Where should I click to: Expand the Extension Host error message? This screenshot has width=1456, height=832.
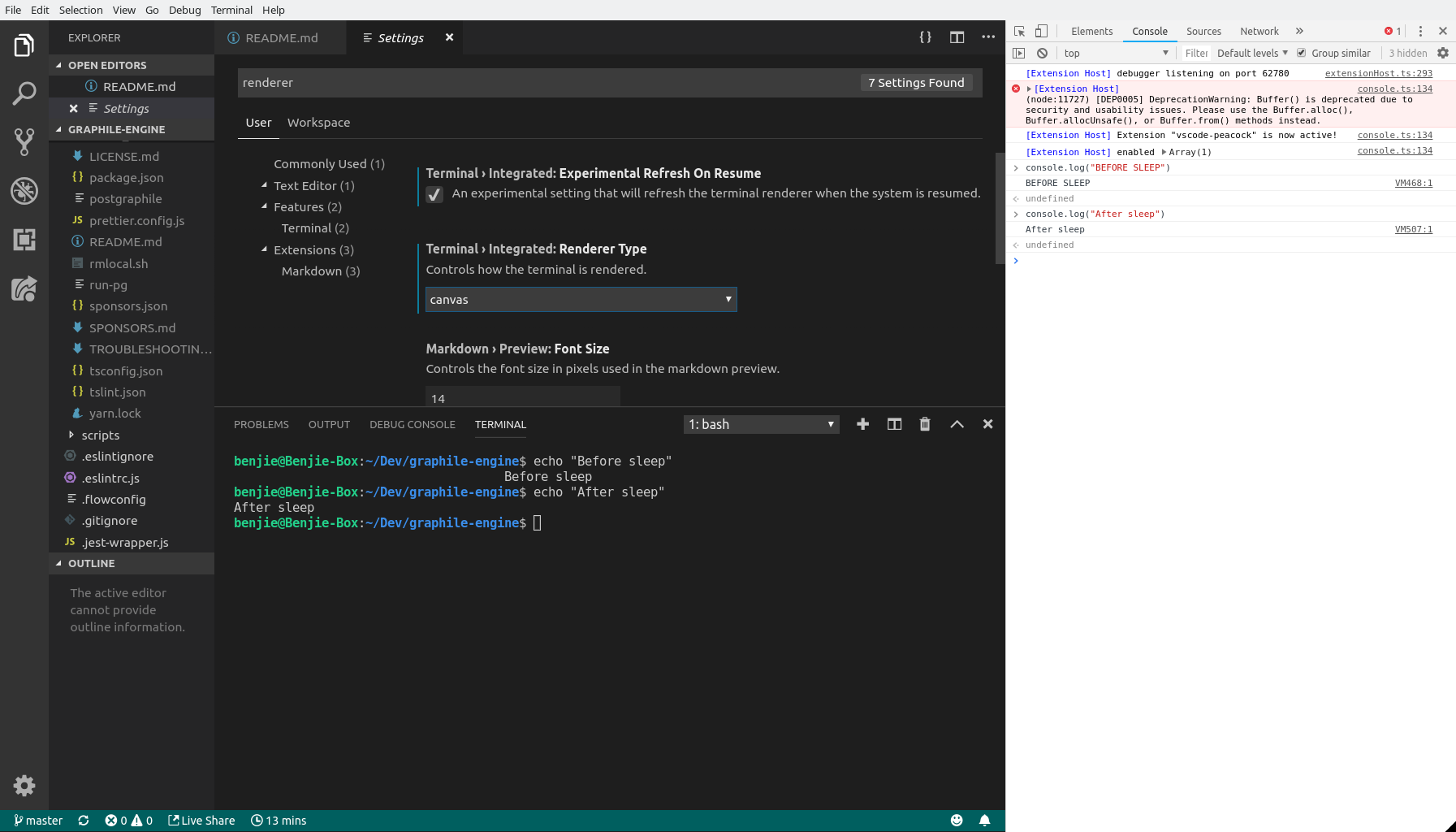tap(1029, 89)
